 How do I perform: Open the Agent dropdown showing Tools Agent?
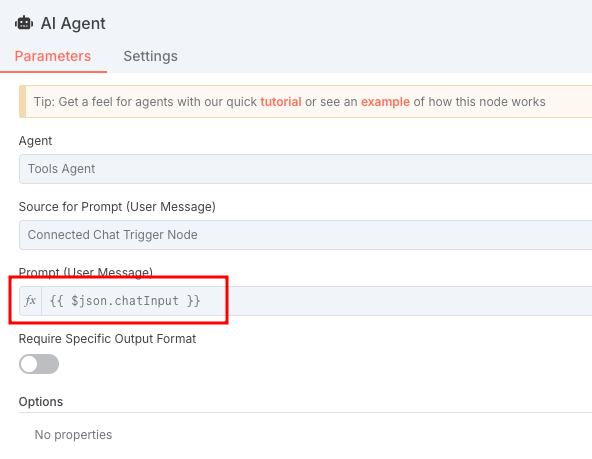(305, 169)
